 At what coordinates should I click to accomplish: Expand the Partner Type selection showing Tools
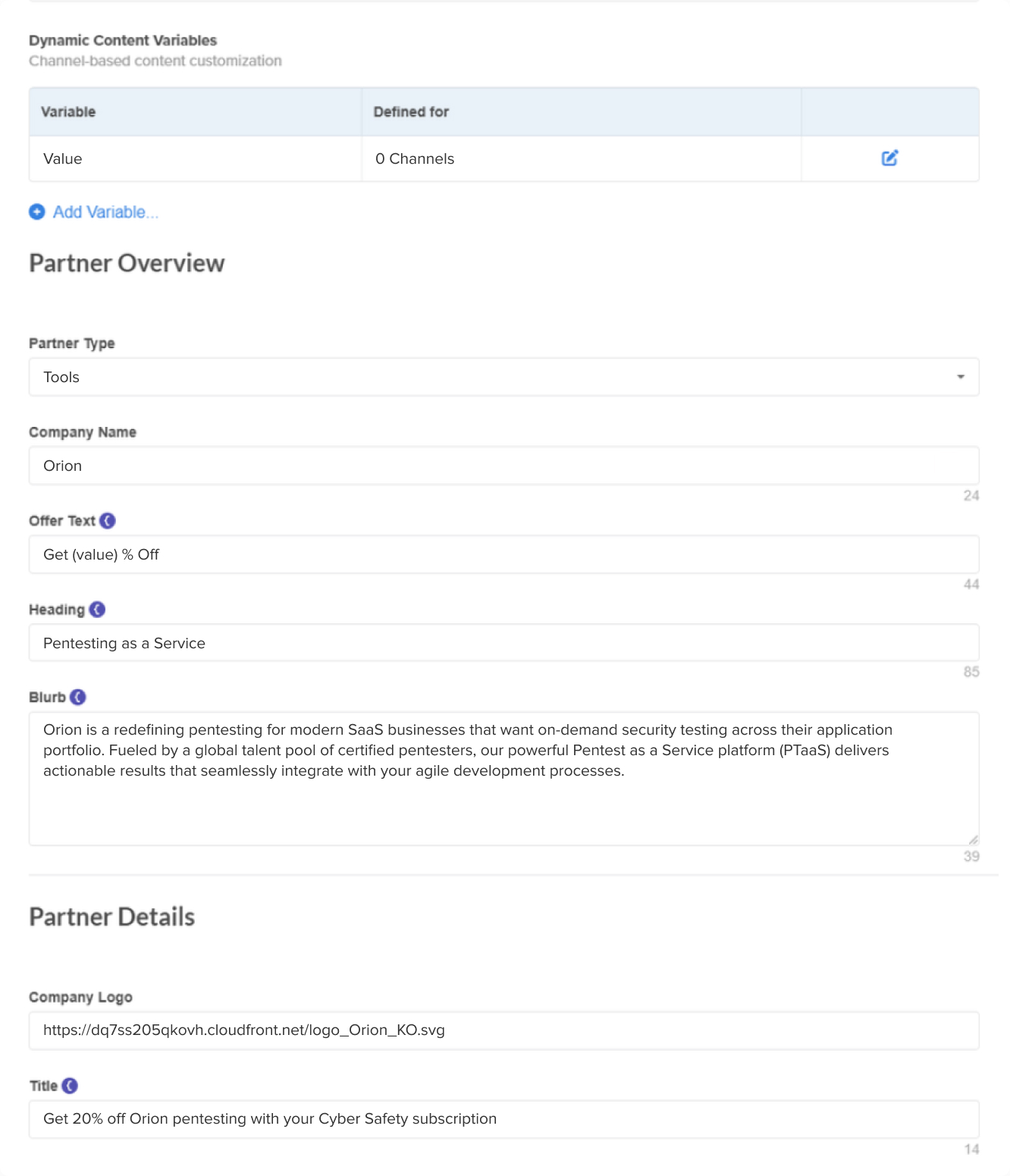coord(503,377)
